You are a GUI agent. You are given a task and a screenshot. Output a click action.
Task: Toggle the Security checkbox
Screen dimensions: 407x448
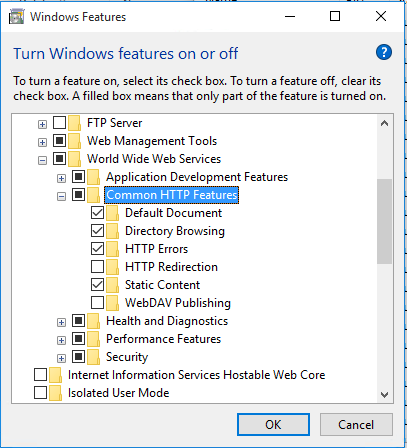[78, 357]
